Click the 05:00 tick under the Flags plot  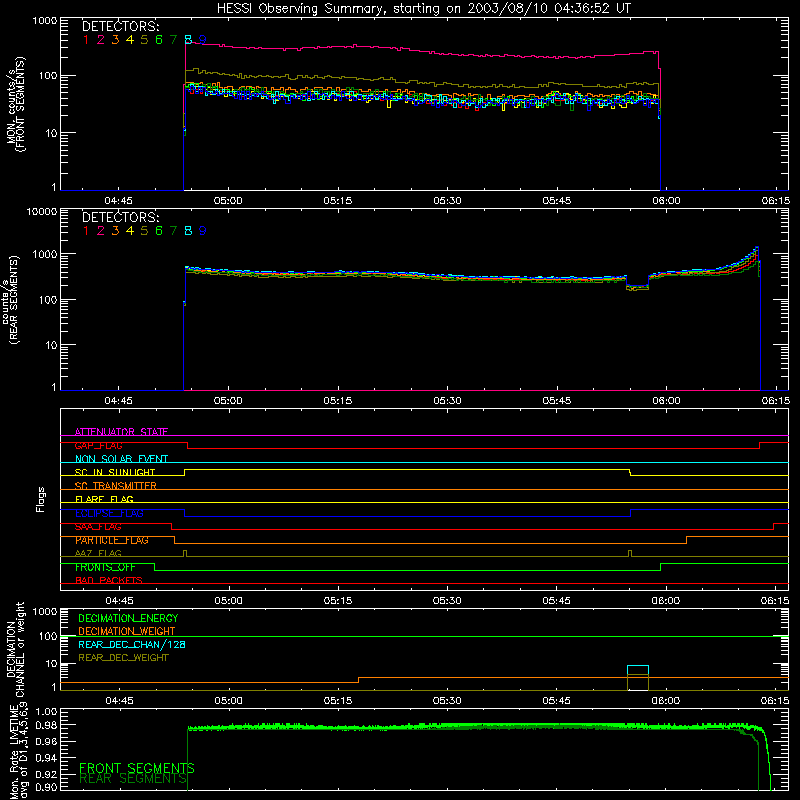[228, 601]
